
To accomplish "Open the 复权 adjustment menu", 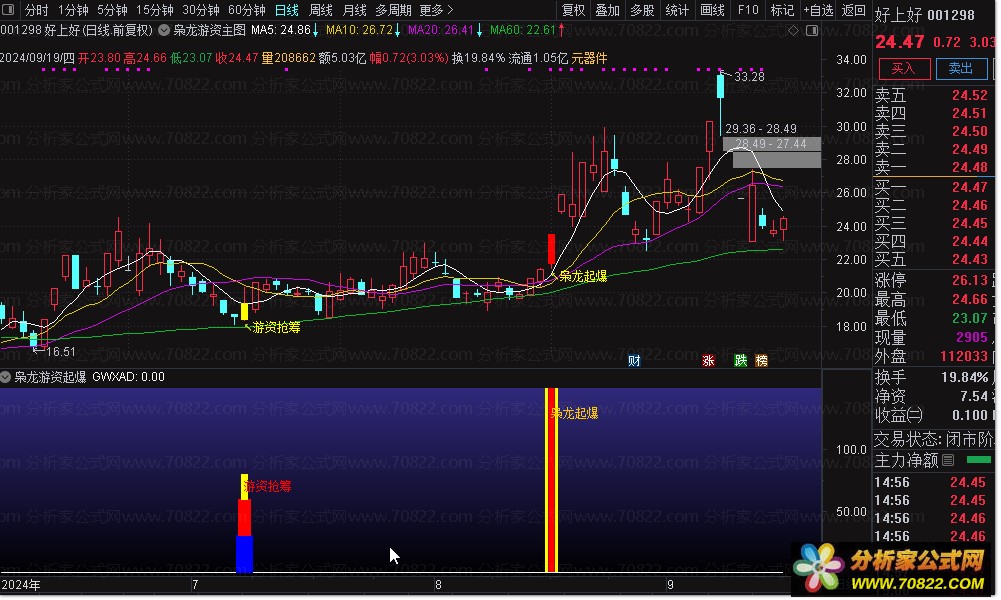I will point(573,10).
